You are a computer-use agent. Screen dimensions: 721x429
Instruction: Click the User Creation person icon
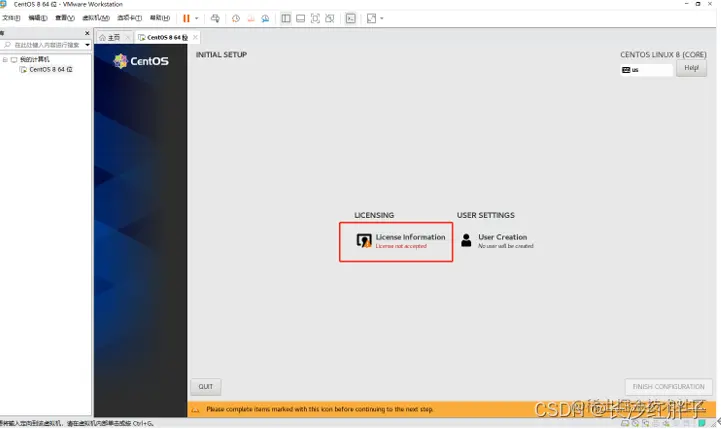pos(466,240)
